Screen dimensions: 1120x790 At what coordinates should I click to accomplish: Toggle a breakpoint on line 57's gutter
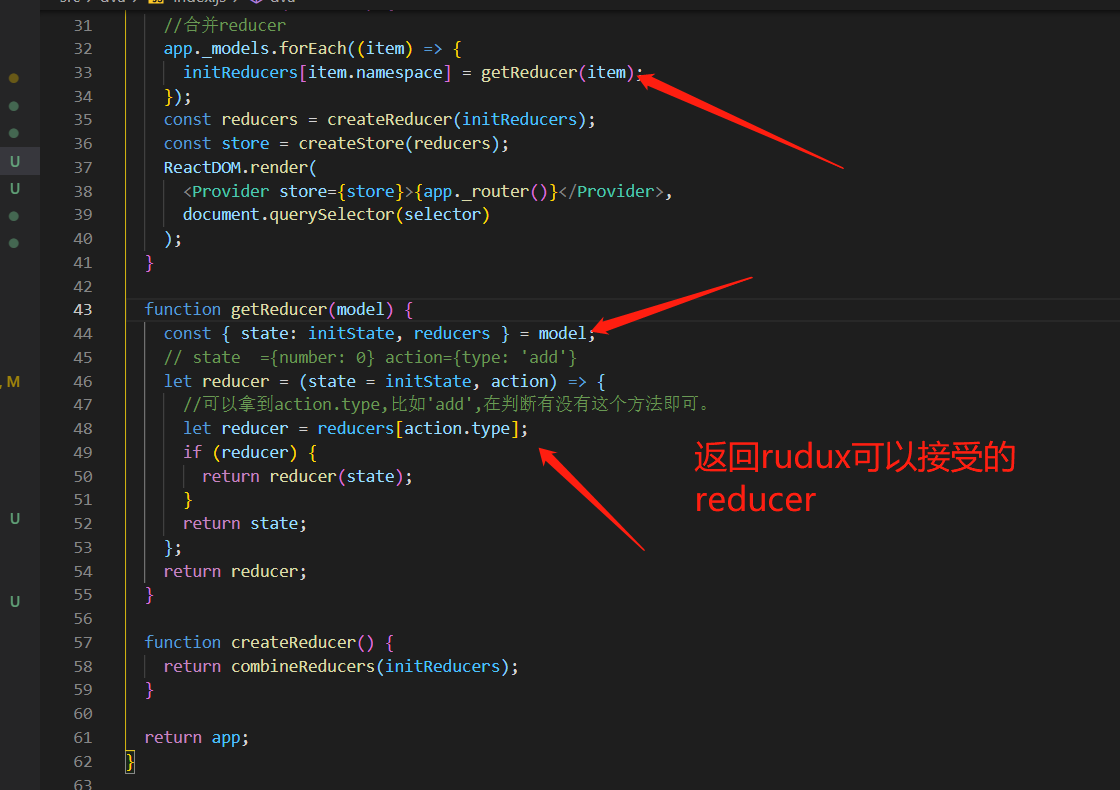57,642
